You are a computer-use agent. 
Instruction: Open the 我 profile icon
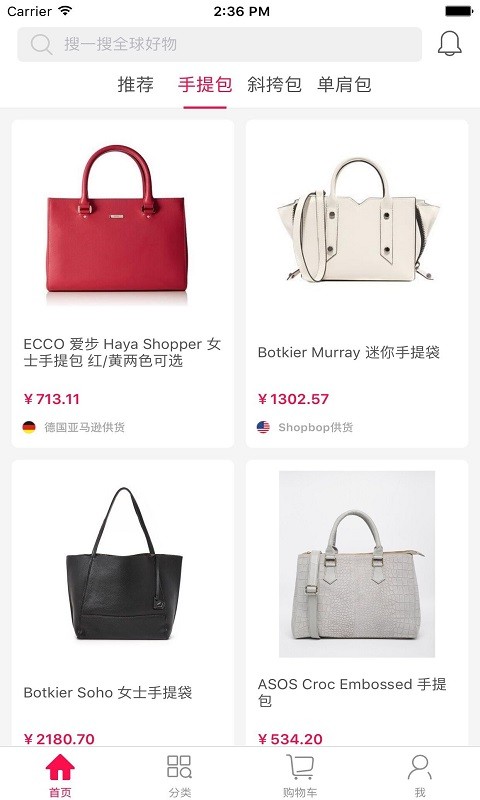tap(420, 767)
